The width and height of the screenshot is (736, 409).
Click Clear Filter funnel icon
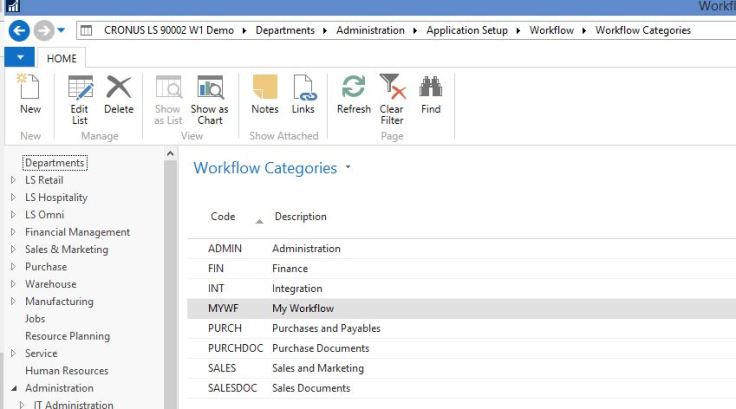(392, 86)
